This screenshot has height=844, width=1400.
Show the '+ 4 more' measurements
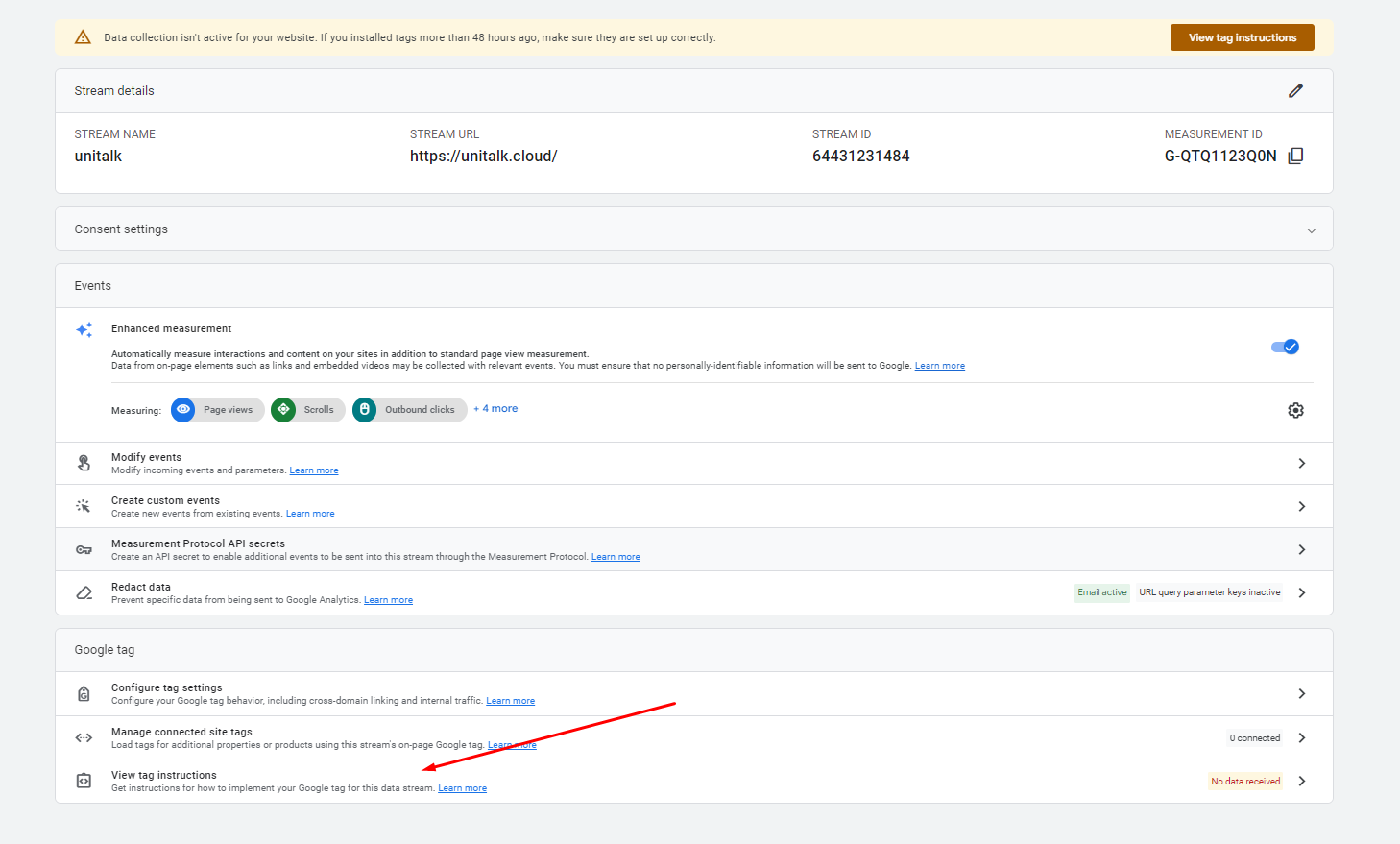(x=495, y=409)
